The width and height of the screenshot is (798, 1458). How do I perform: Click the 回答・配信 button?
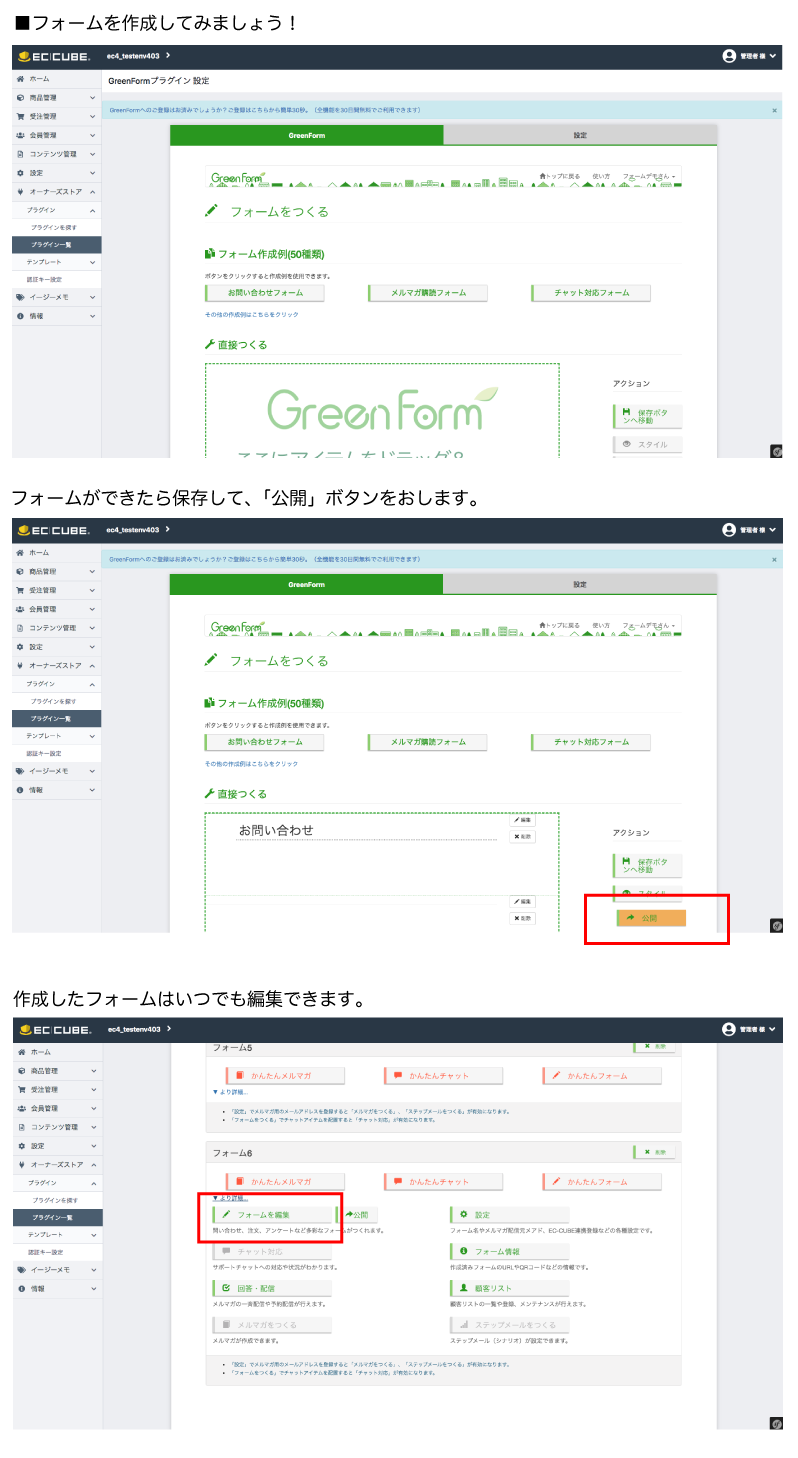(x=271, y=1288)
